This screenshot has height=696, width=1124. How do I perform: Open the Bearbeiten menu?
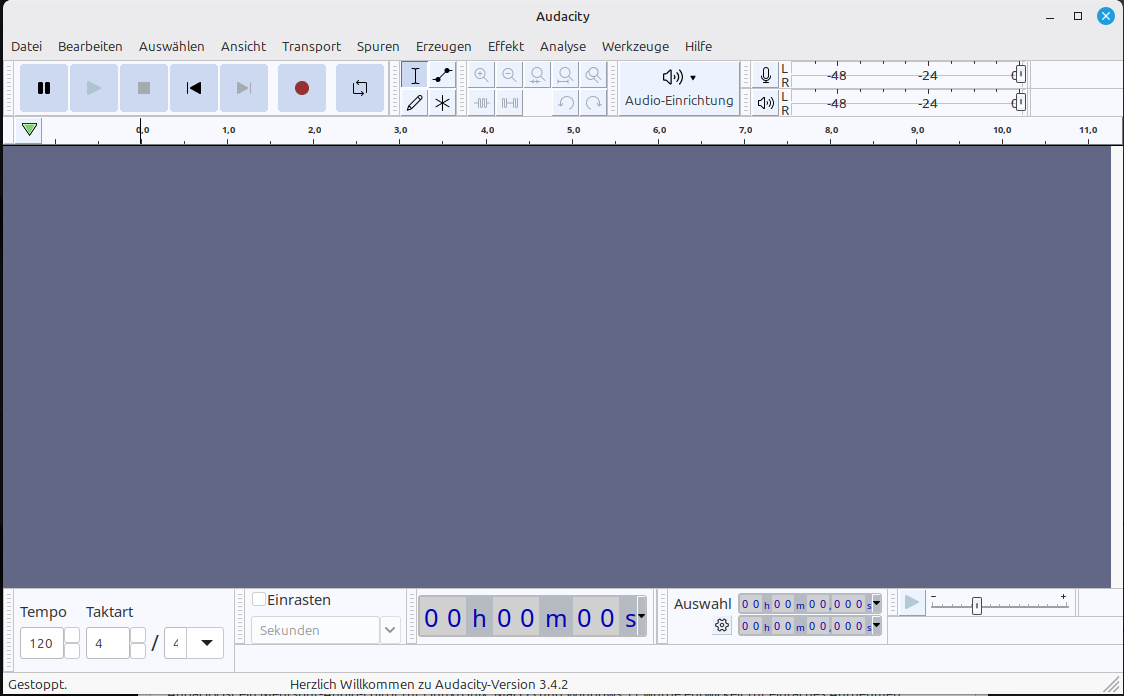click(90, 47)
